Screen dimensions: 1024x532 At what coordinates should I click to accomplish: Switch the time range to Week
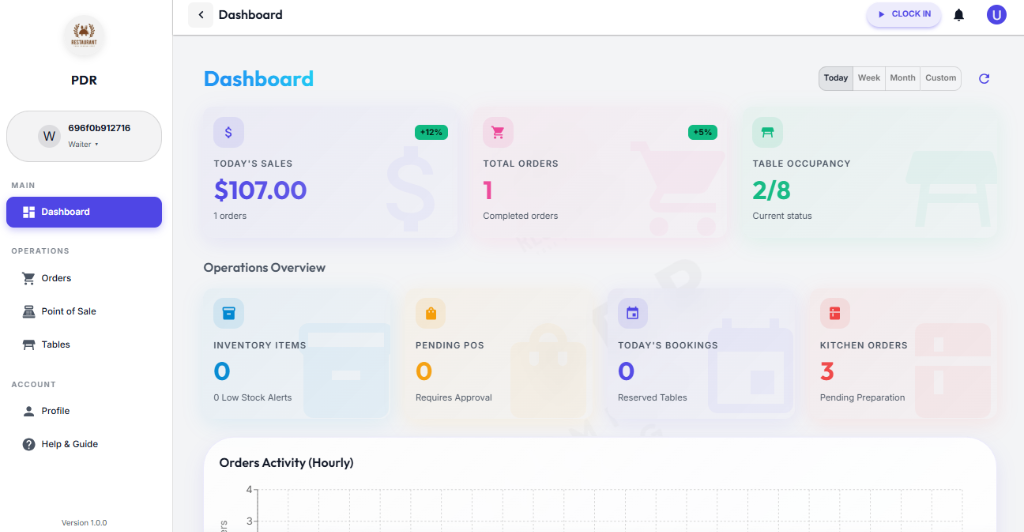(x=869, y=78)
